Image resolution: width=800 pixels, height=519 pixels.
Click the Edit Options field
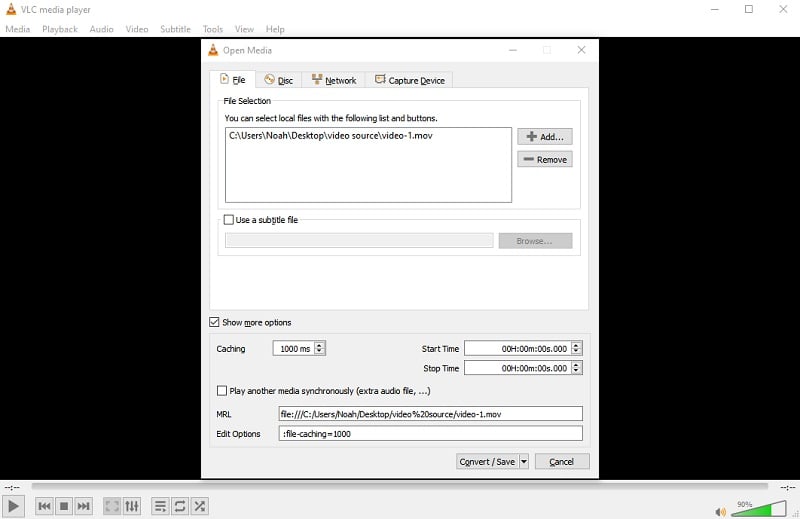pos(431,434)
